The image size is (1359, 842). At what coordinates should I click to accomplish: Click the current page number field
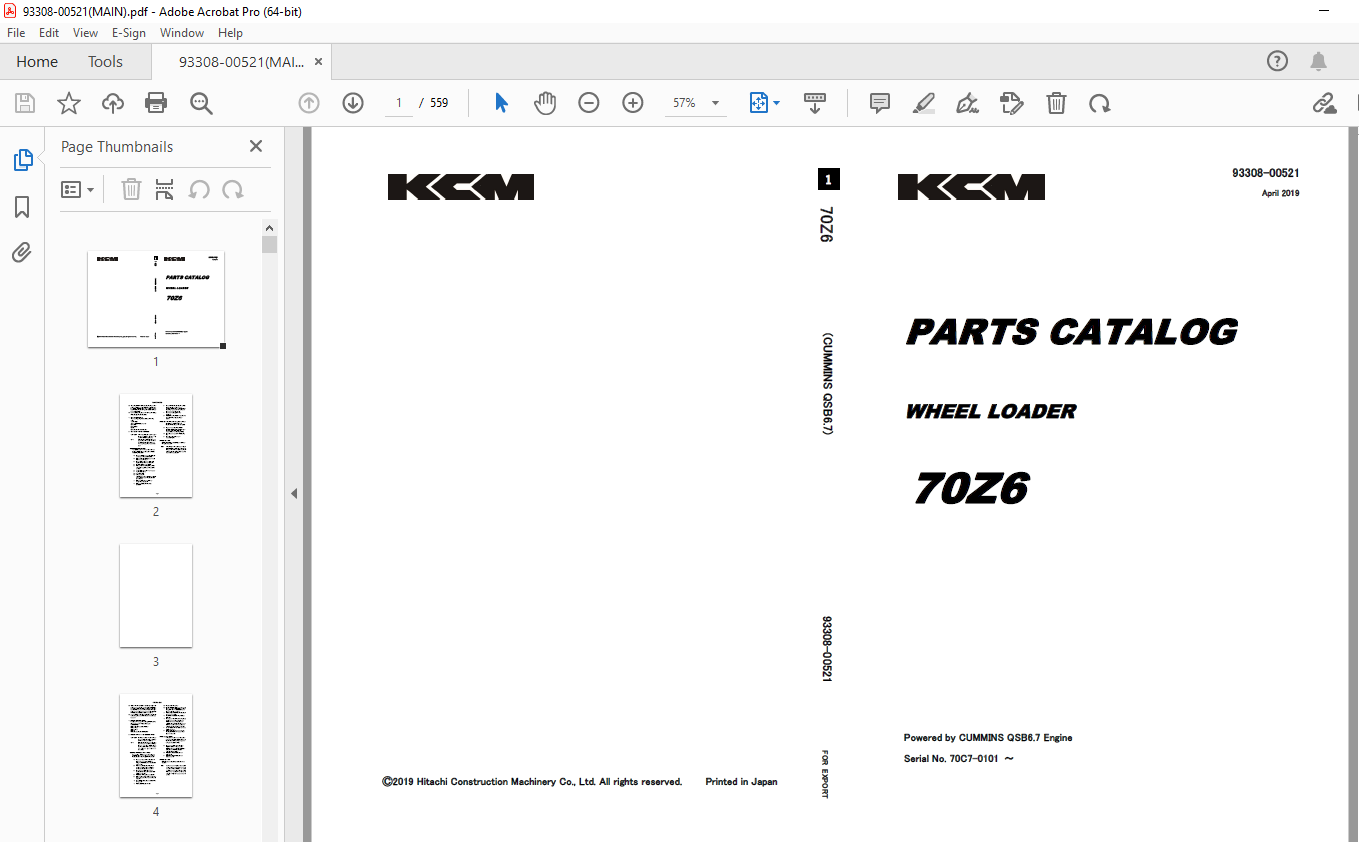pos(399,103)
